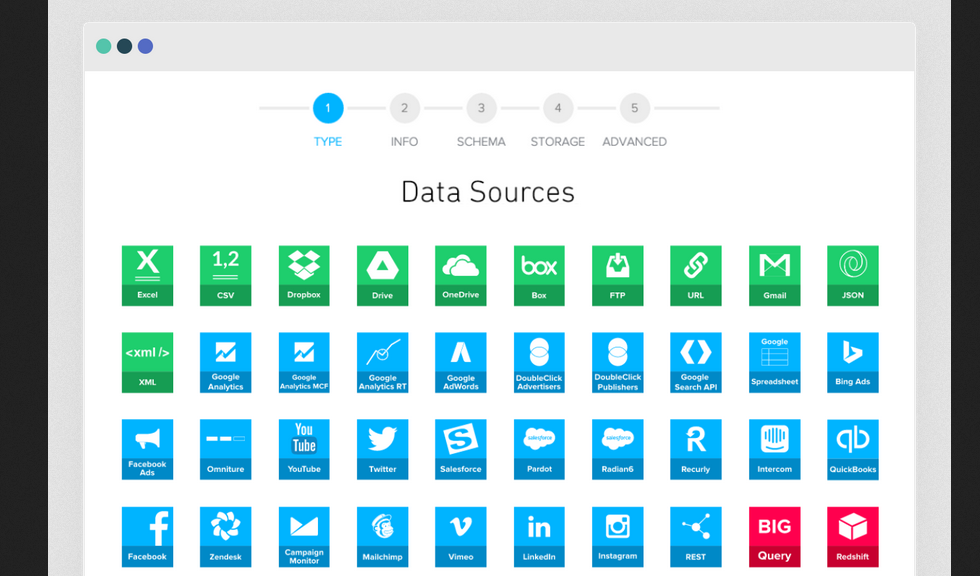Pick Google Analytics as data source

pyautogui.click(x=225, y=362)
